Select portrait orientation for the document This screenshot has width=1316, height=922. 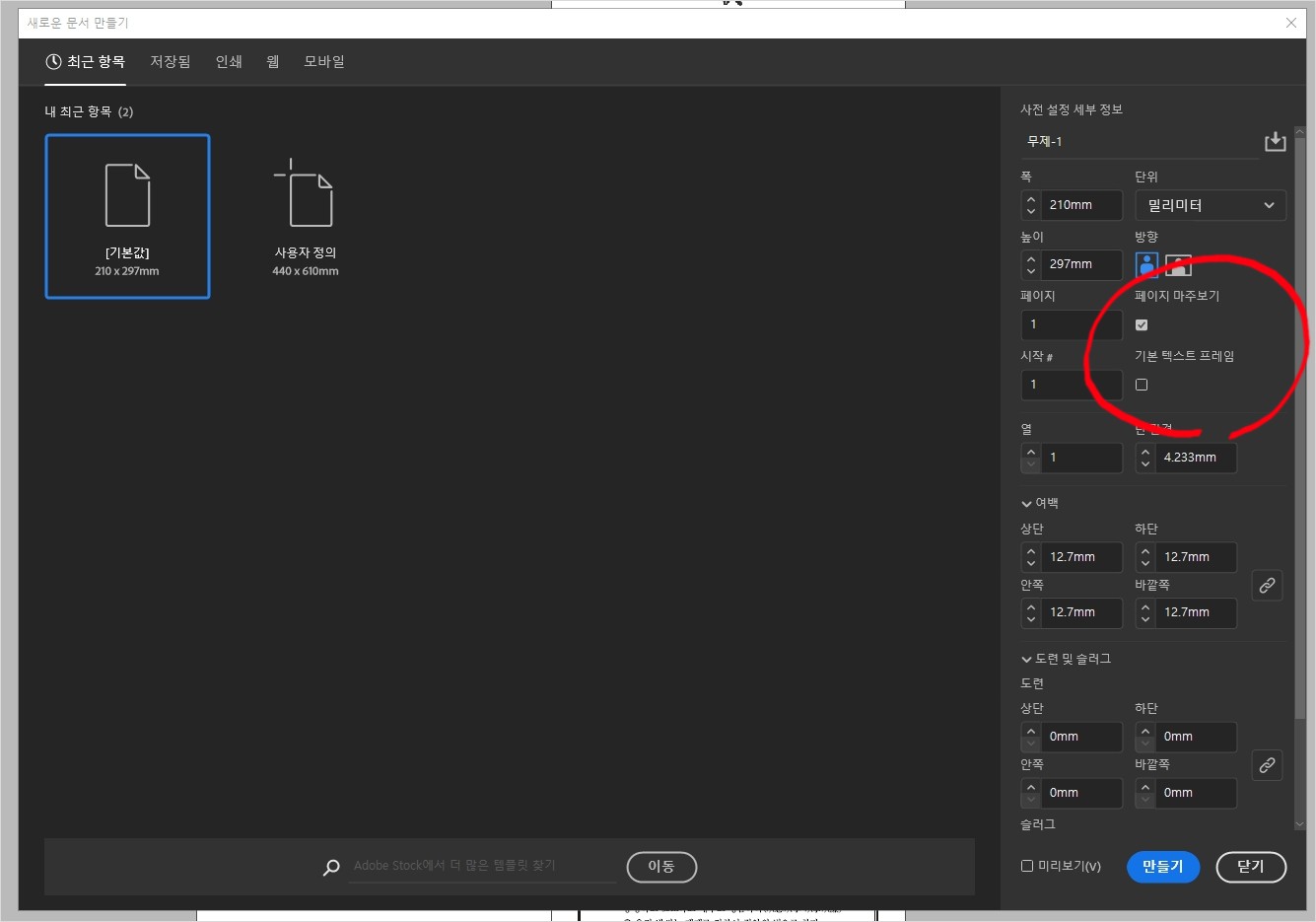1145,264
